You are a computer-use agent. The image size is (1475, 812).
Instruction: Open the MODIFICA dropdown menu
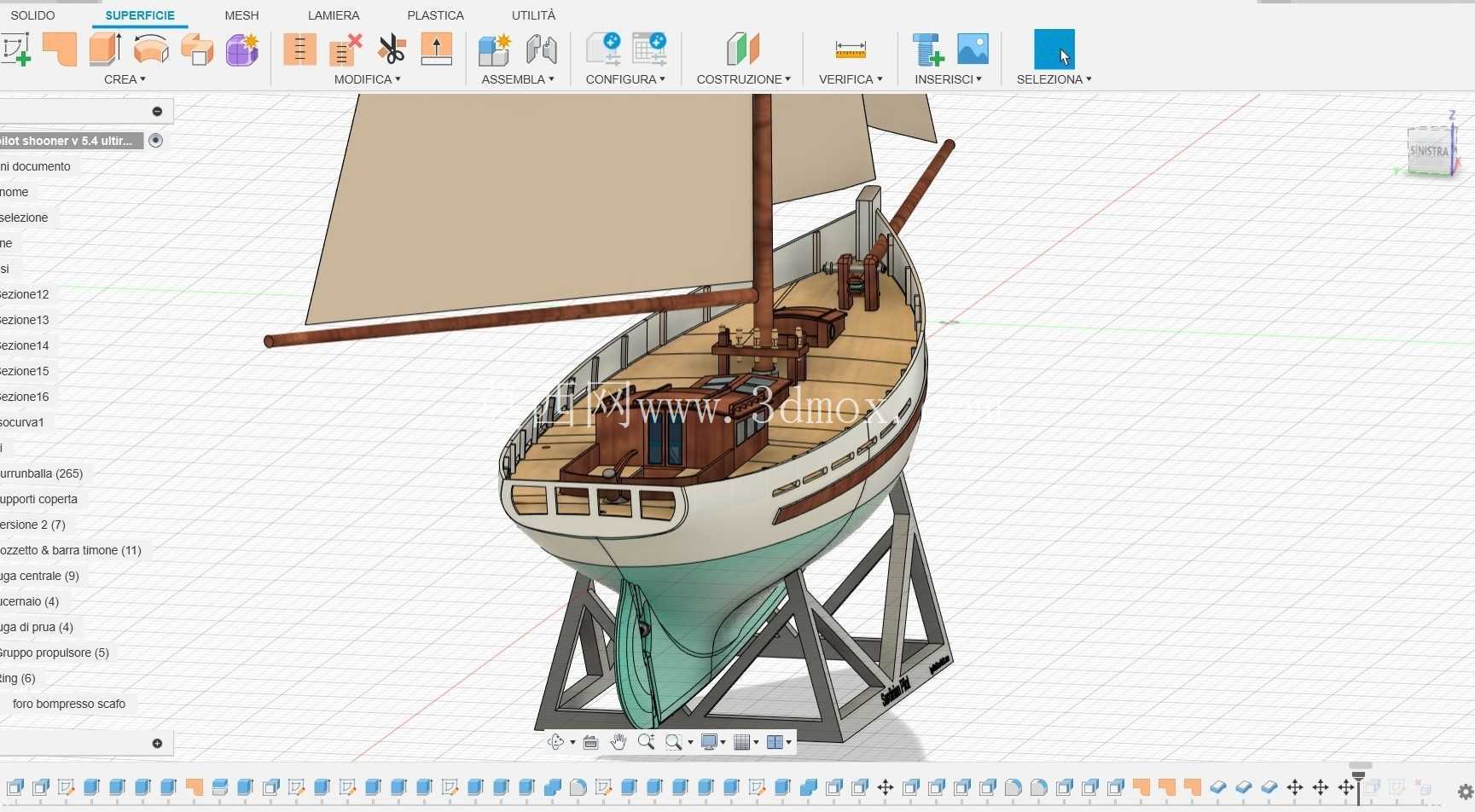point(367,79)
